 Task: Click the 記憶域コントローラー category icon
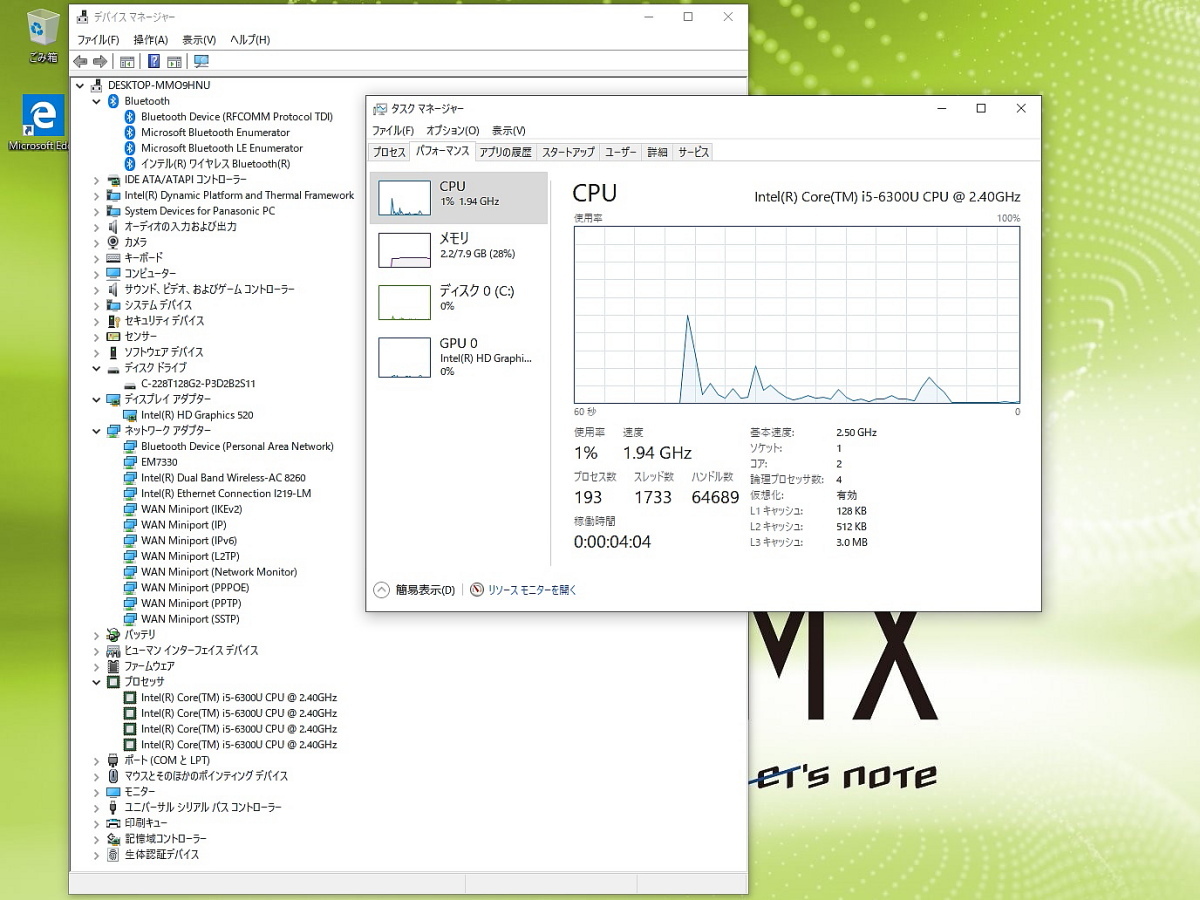click(113, 838)
